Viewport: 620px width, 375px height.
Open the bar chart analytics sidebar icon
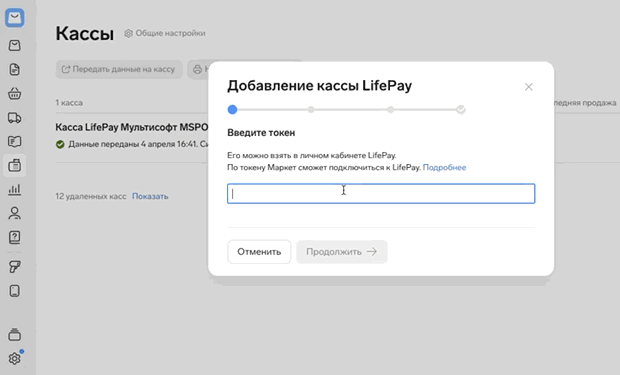(15, 189)
